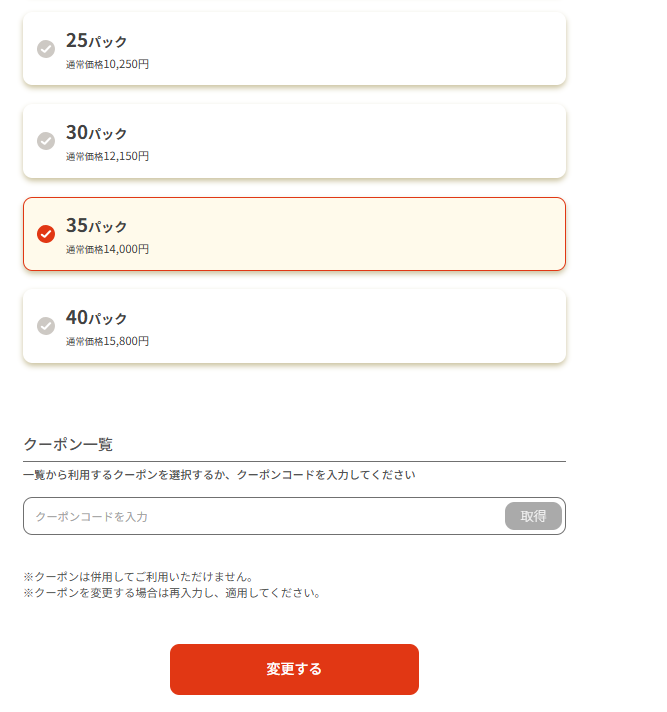
Task: Click the red checkmark icon for 35パック
Action: 46,234
